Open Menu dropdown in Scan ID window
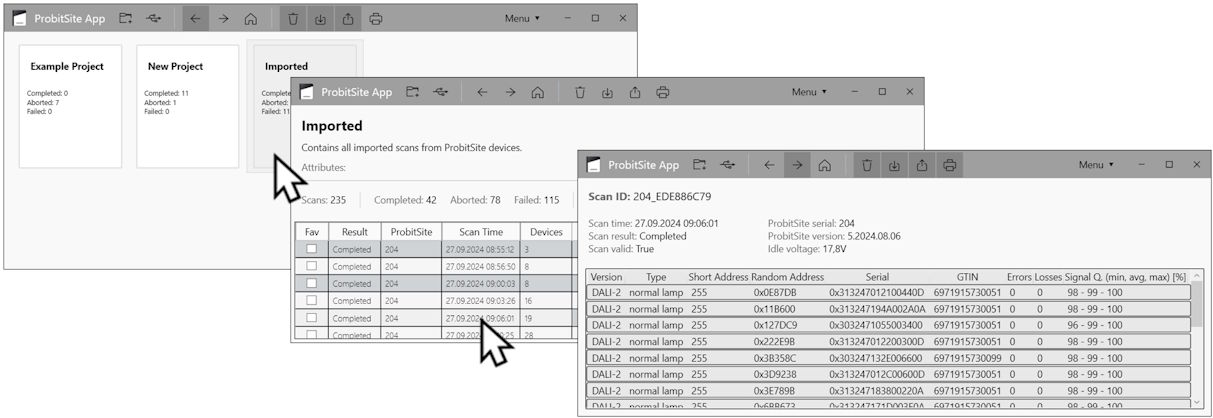The image size is (1213, 418). coord(1096,165)
